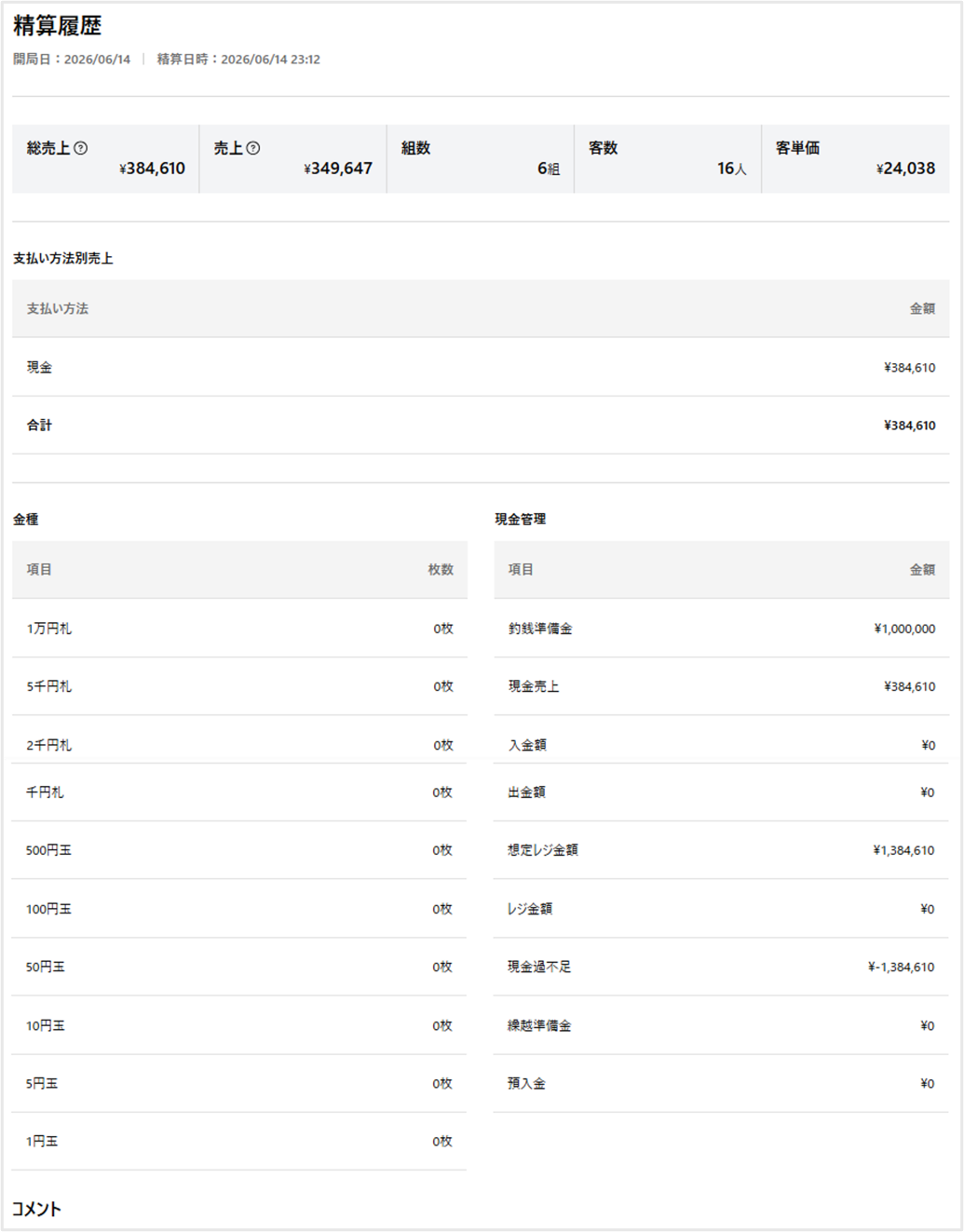Click the 現金 payment method row label
This screenshot has width=964, height=1232.
(x=39, y=367)
